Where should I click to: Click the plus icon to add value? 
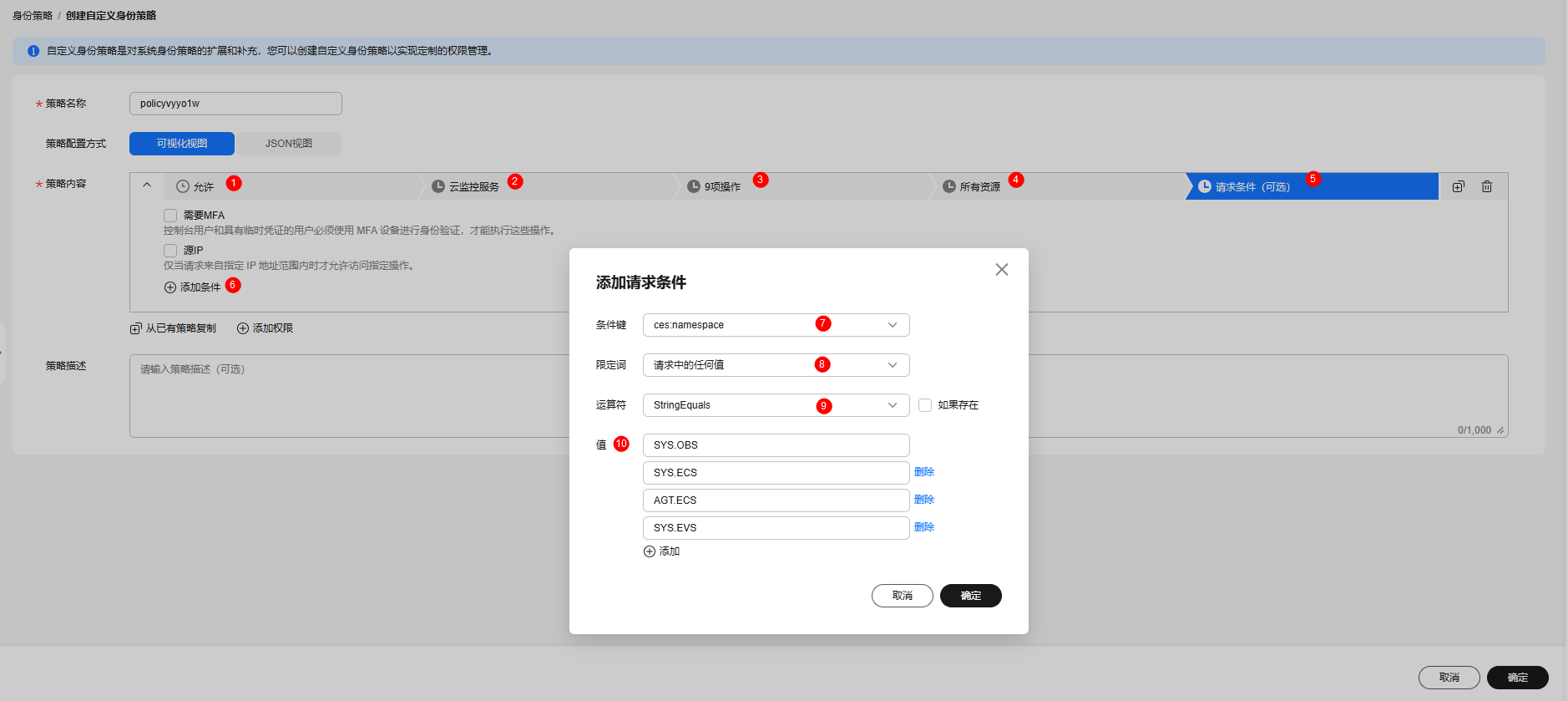pyautogui.click(x=650, y=551)
